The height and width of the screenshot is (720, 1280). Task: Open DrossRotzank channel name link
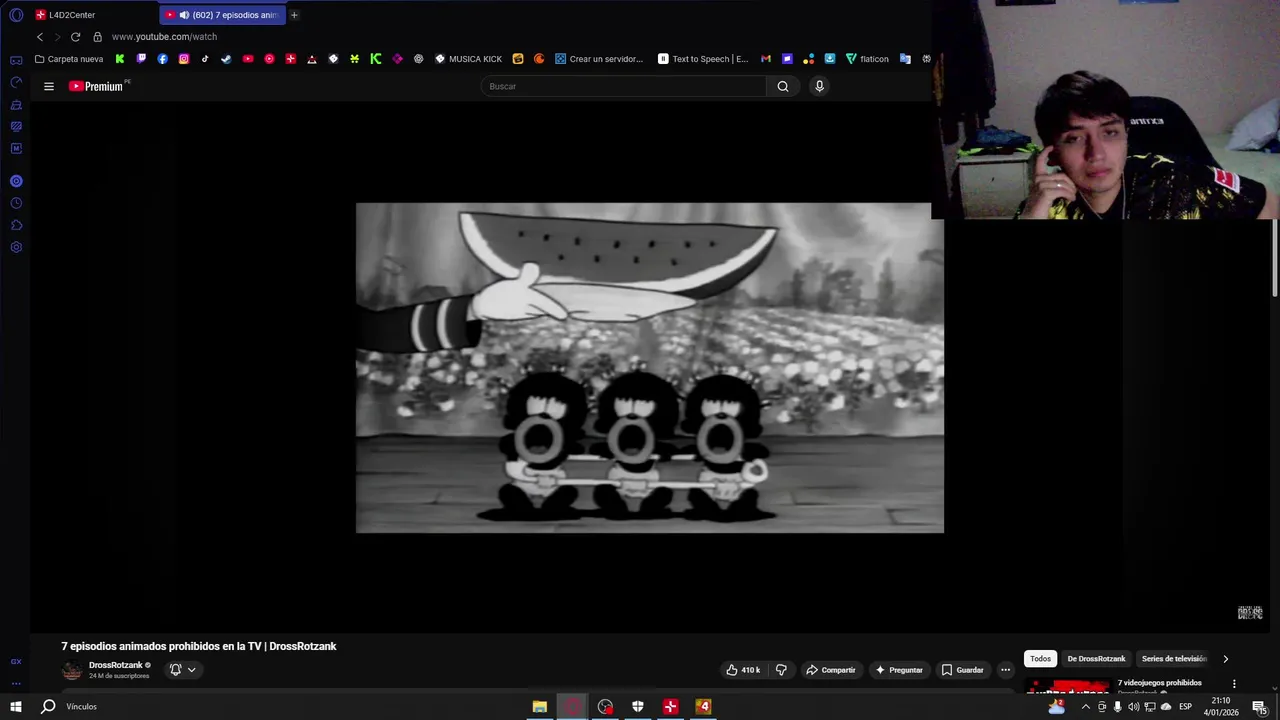pos(116,665)
